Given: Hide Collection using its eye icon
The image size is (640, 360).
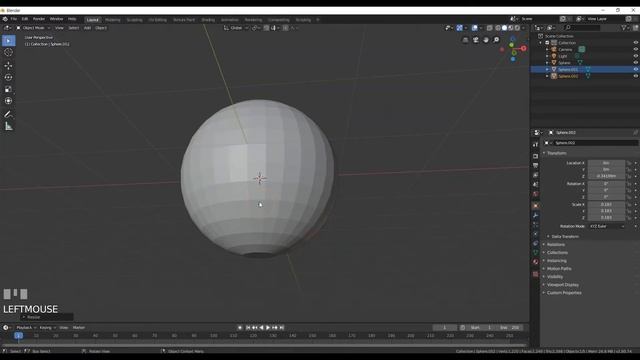Looking at the screenshot, I should tap(636, 42).
